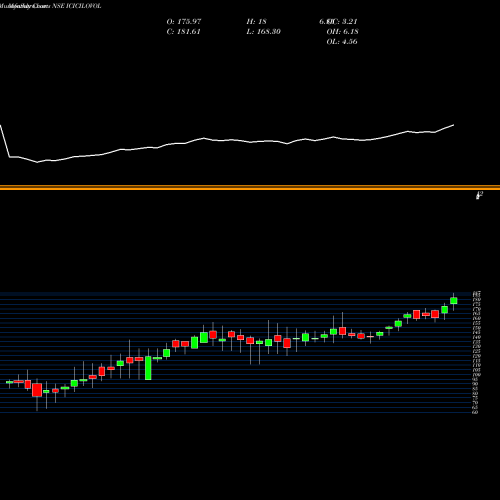The width and height of the screenshot is (500, 500).
Task: Select the OL: 4.56 value
Action: coord(342,41)
